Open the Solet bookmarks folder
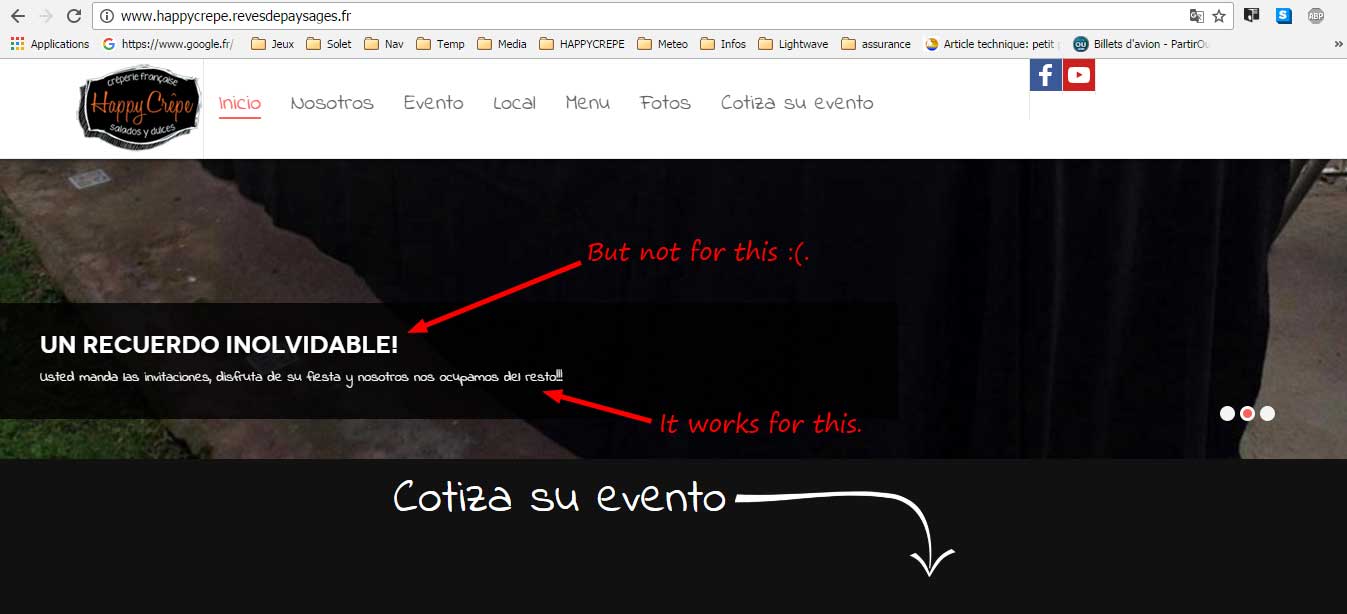Screen dimensions: 1347x614 [x=329, y=44]
